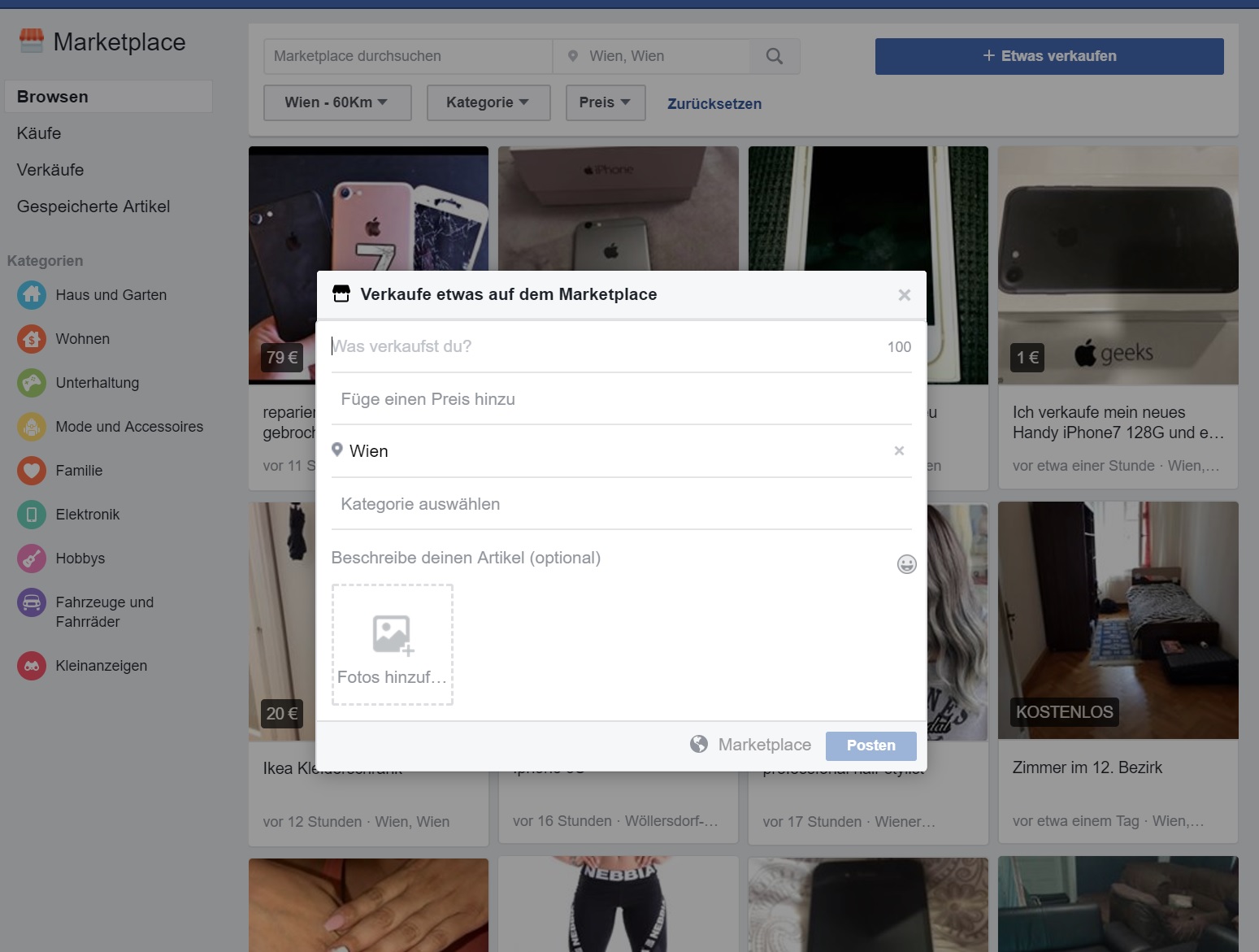Open Fahrzeuge und Fahrräder car icon
The image size is (1259, 952).
point(32,602)
